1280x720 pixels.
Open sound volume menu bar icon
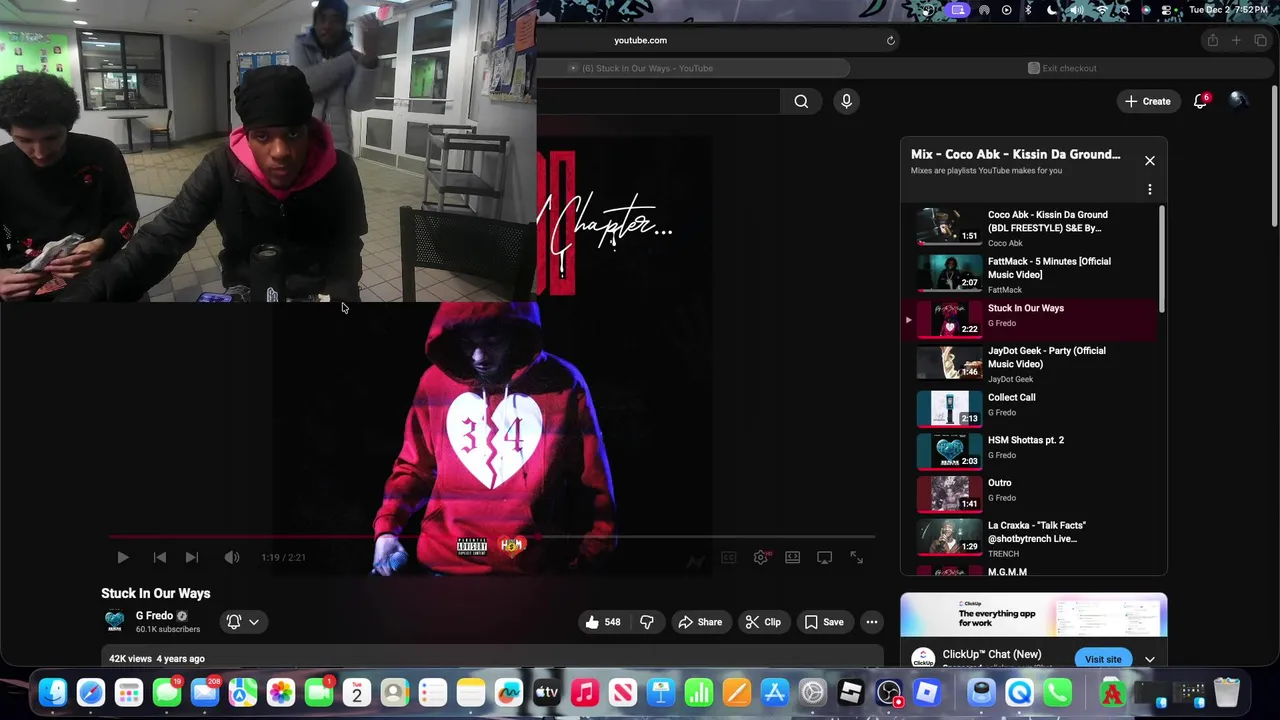tap(1076, 10)
